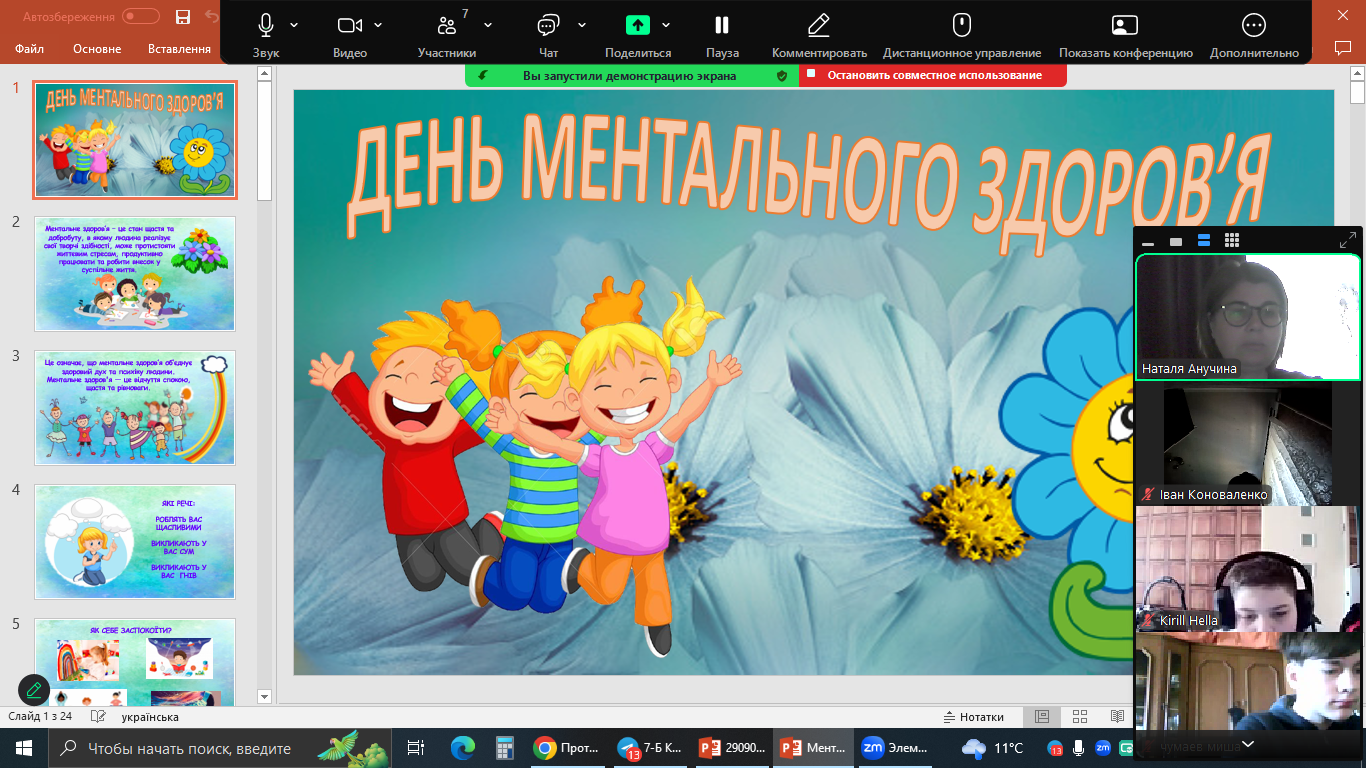1366x768 pixels.
Task: Switch to Zoom Элем... taskbar item
Action: coord(895,748)
